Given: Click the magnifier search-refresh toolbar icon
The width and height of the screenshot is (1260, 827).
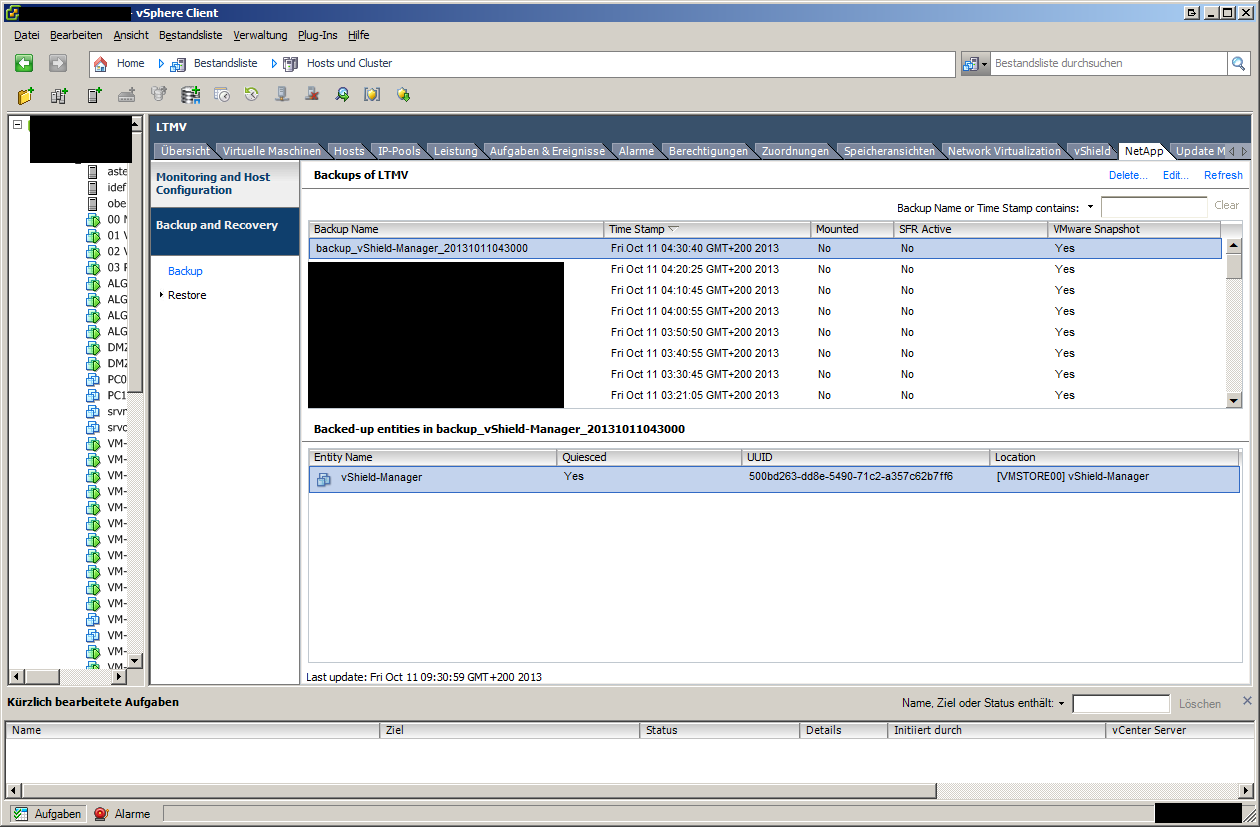Looking at the screenshot, I should 342,95.
